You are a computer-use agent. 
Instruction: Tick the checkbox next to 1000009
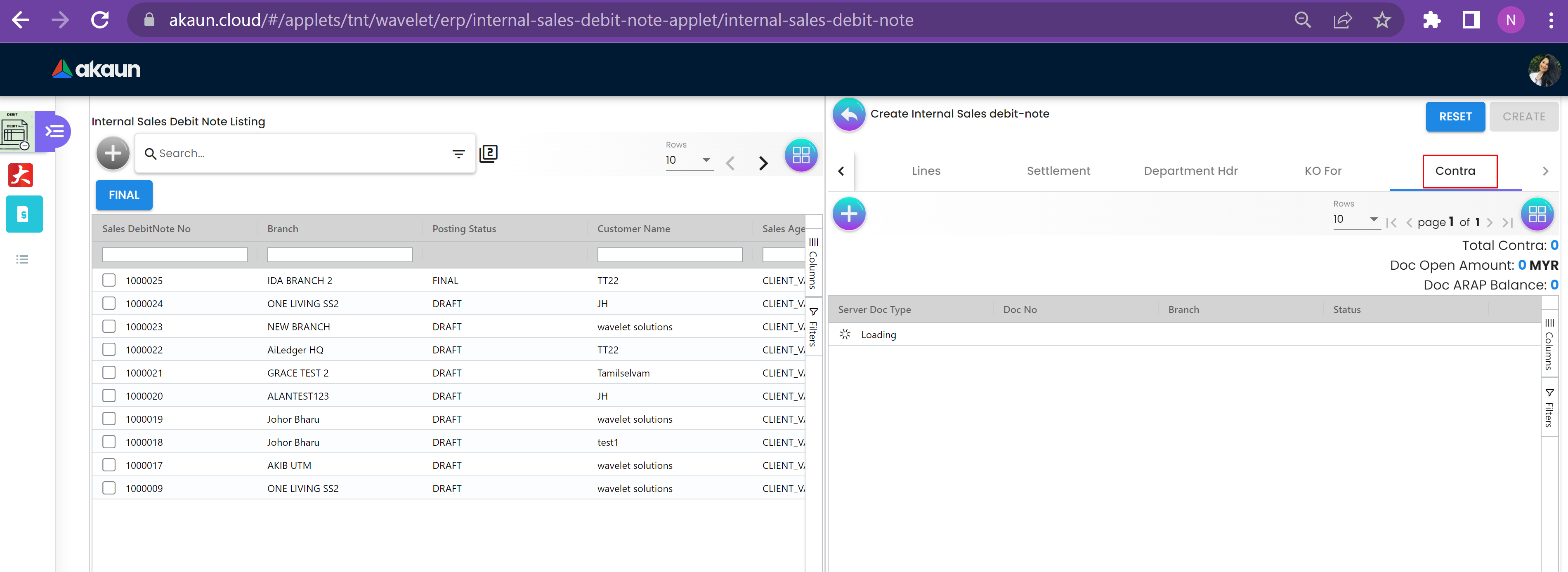(x=109, y=488)
